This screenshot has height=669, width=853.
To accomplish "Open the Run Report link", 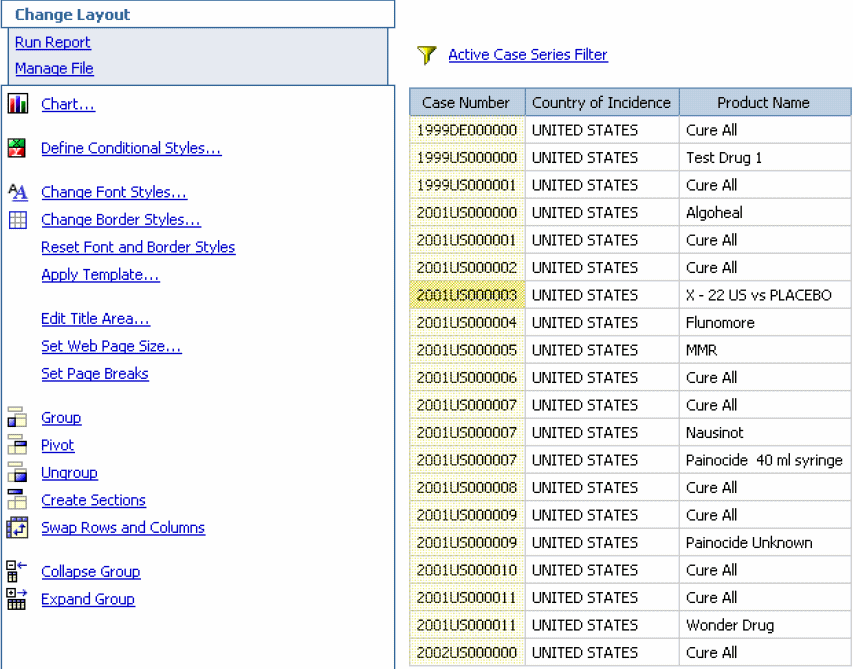I will point(53,42).
